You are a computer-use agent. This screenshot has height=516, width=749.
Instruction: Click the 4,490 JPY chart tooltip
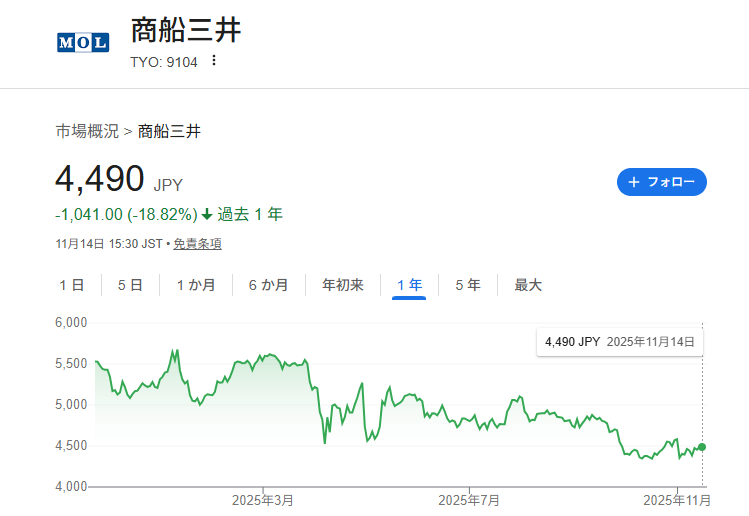620,341
